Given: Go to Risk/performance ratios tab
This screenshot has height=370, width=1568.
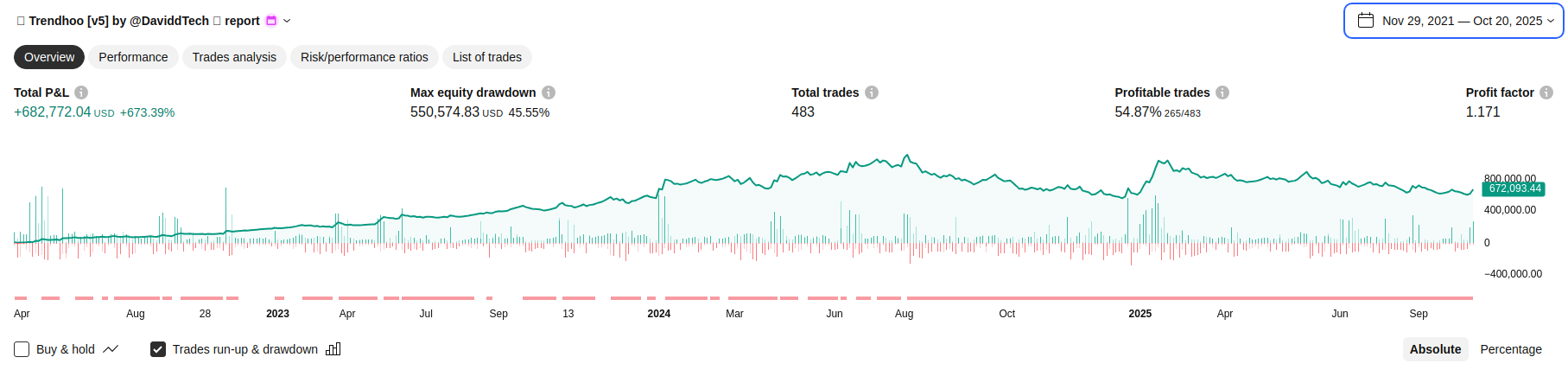Looking at the screenshot, I should (x=365, y=57).
